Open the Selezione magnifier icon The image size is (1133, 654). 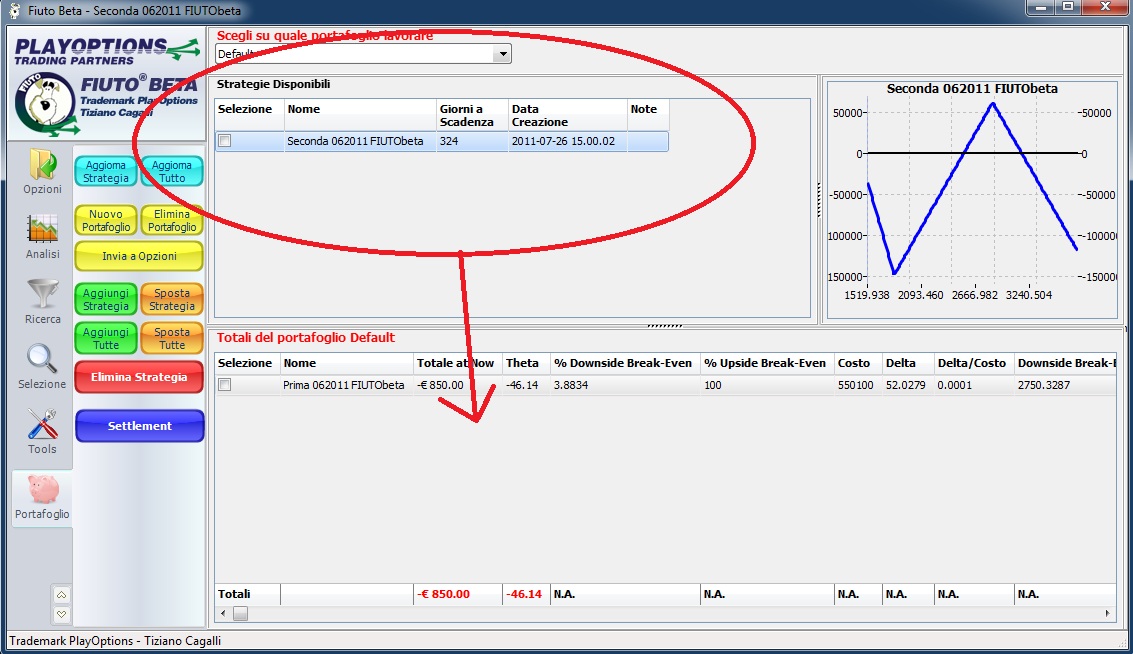(42, 360)
